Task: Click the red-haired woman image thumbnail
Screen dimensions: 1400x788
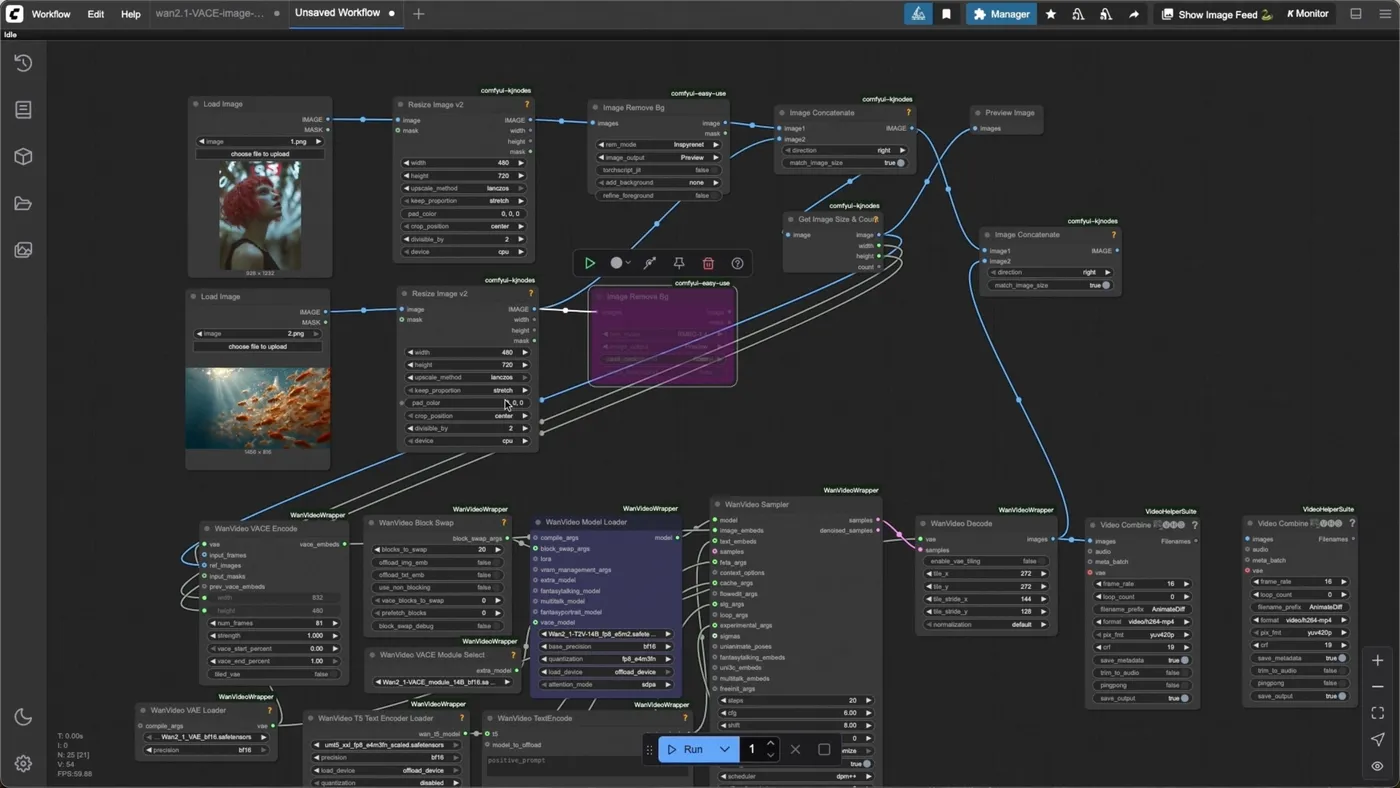Action: [260, 216]
